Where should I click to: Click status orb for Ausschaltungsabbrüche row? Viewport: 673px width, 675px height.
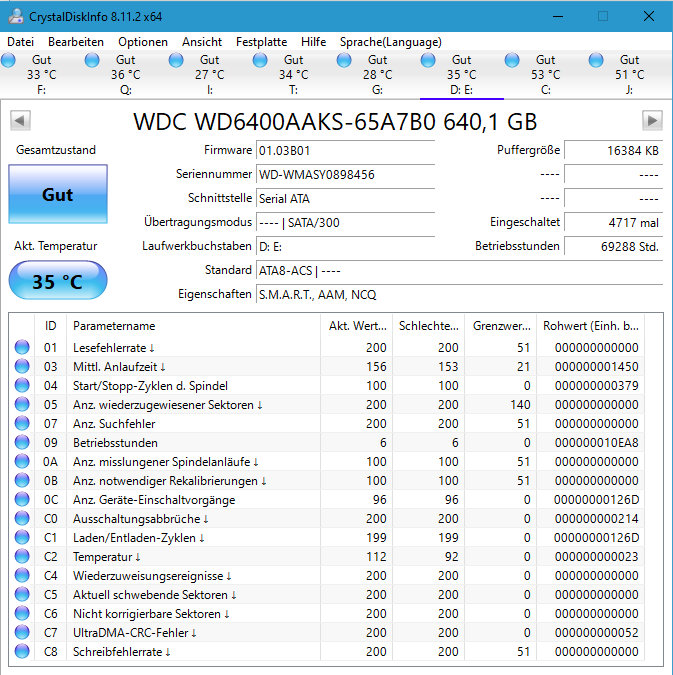pos(22,518)
